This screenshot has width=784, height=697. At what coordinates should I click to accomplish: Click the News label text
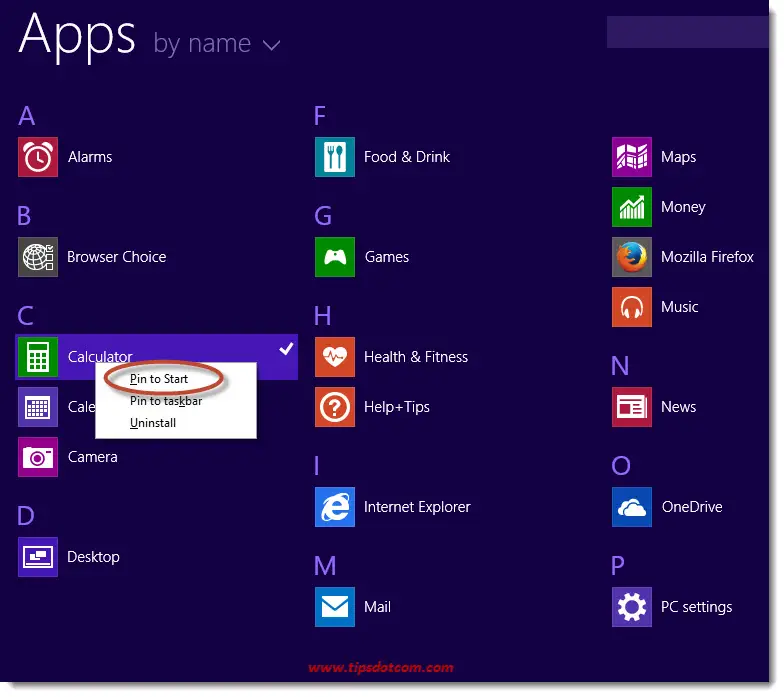point(678,407)
